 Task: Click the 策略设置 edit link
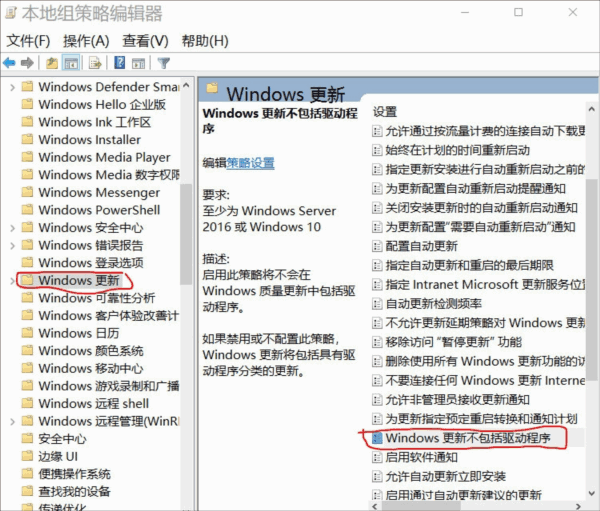[250, 163]
